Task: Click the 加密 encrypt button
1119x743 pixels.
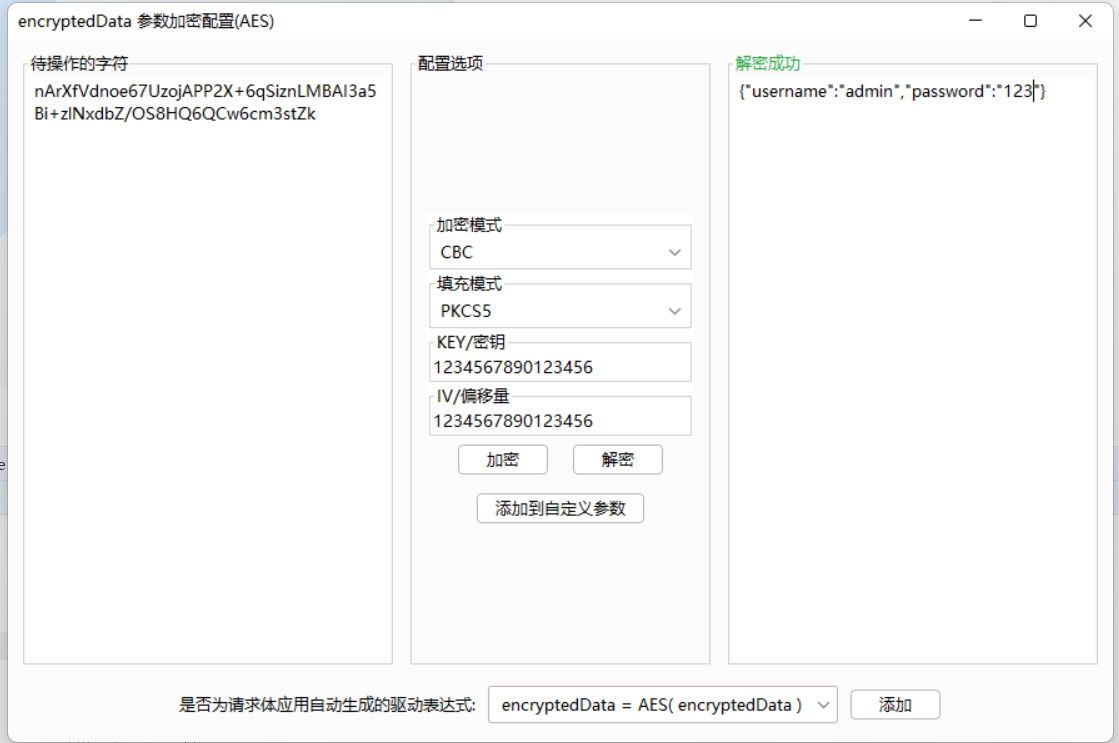Action: [502, 460]
